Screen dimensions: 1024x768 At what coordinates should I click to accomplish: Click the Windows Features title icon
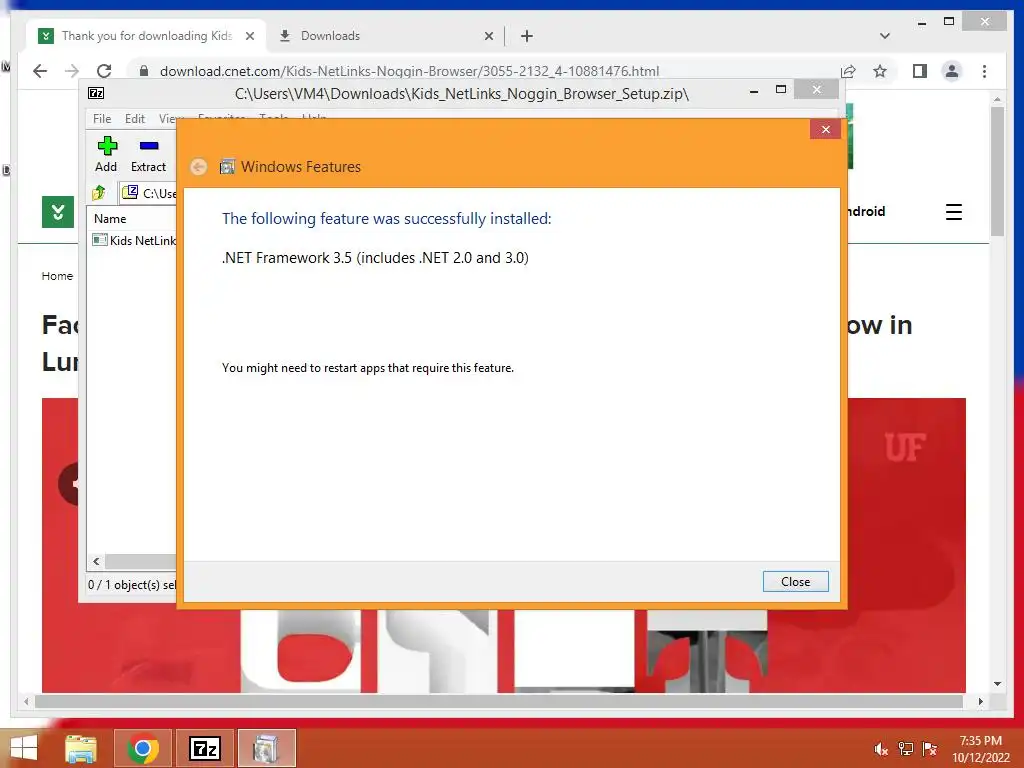[x=227, y=167]
